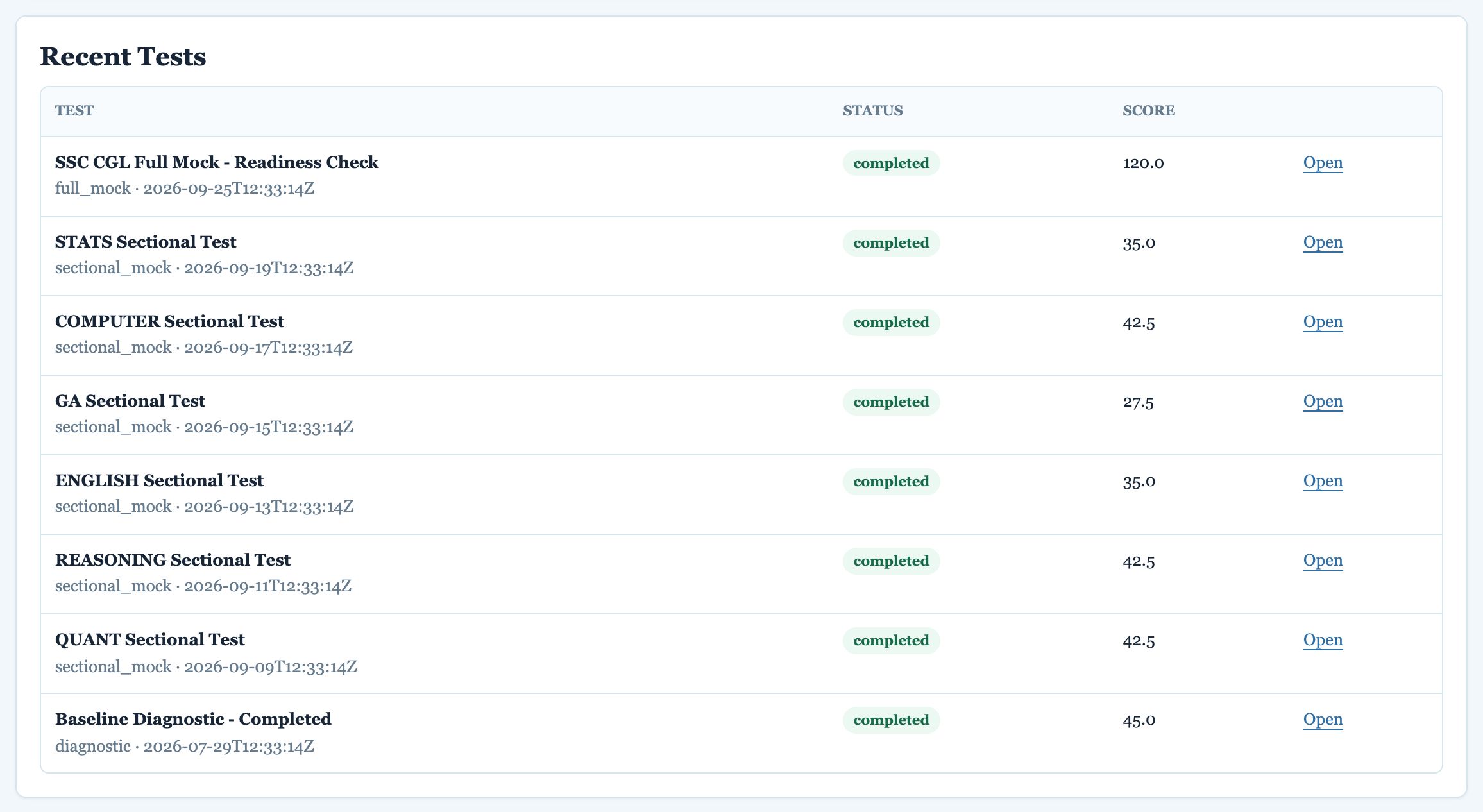Click the completed badge for STATS Sectional Test
This screenshot has width=1483, height=812.
[891, 243]
